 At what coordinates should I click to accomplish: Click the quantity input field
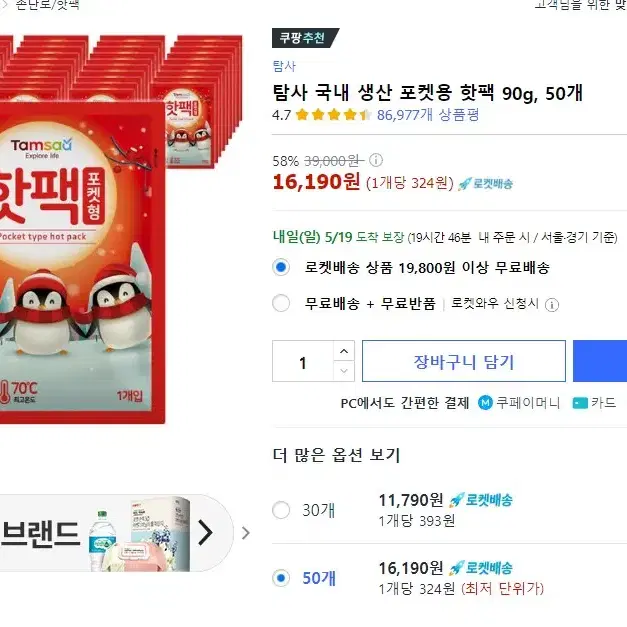[x=303, y=361]
